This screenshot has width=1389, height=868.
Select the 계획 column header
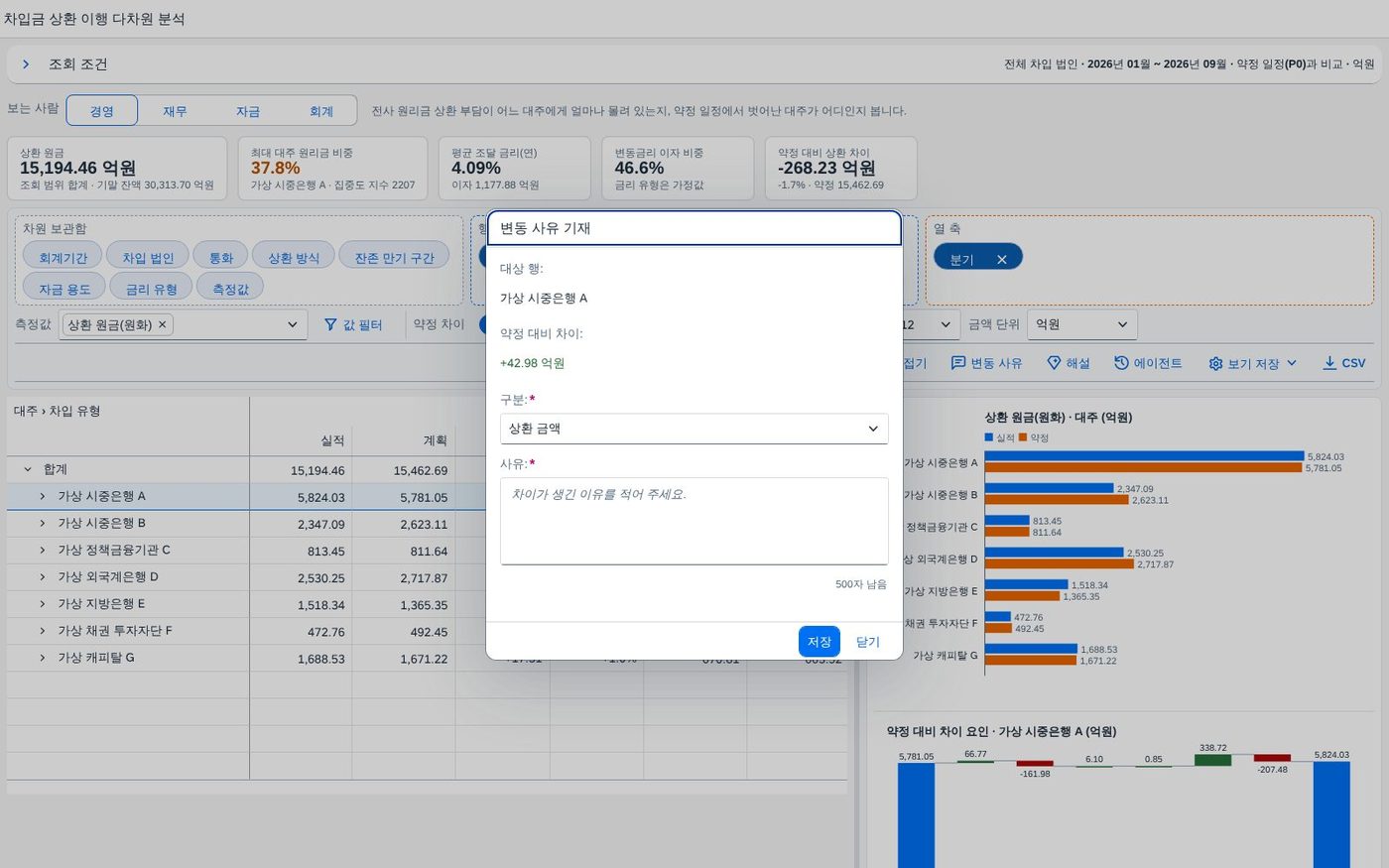coord(404,440)
